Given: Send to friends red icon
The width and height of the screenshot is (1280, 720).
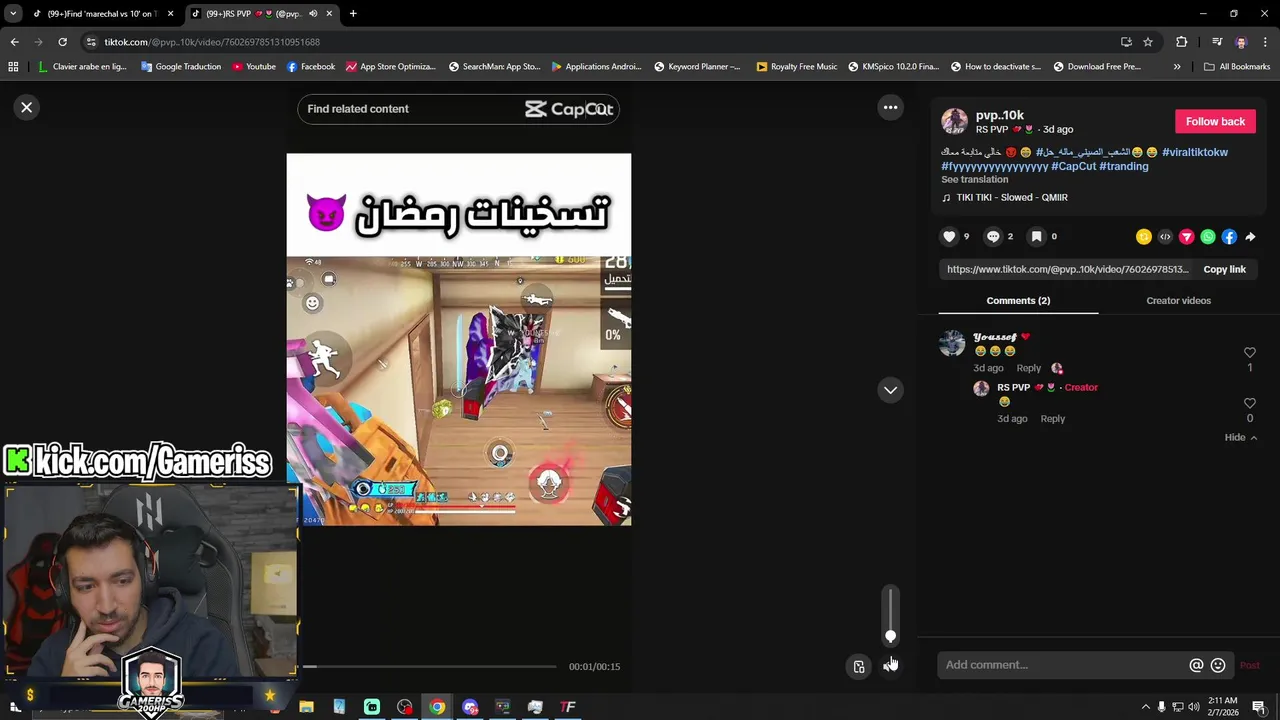Looking at the screenshot, I should [1186, 237].
